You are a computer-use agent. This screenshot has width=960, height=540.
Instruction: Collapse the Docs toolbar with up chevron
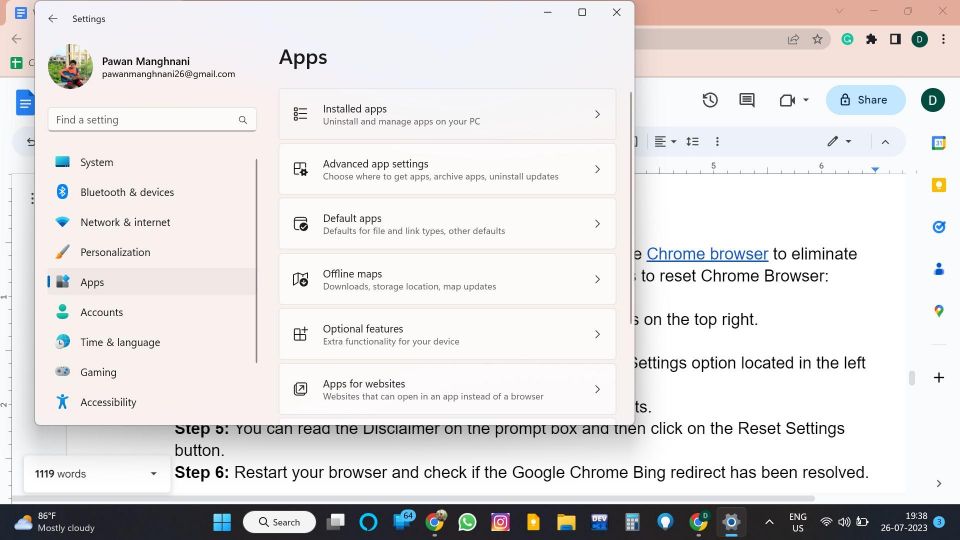click(885, 142)
